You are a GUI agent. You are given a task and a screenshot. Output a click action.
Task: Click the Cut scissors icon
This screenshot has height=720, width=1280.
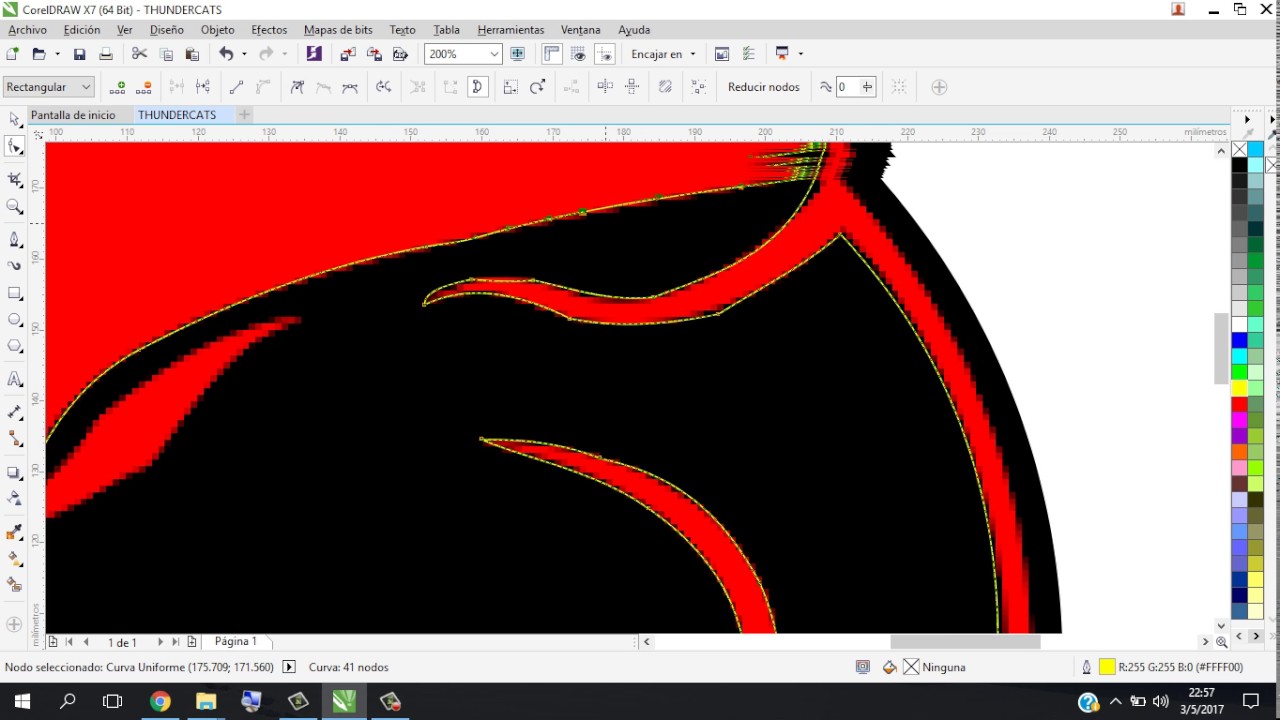point(139,54)
